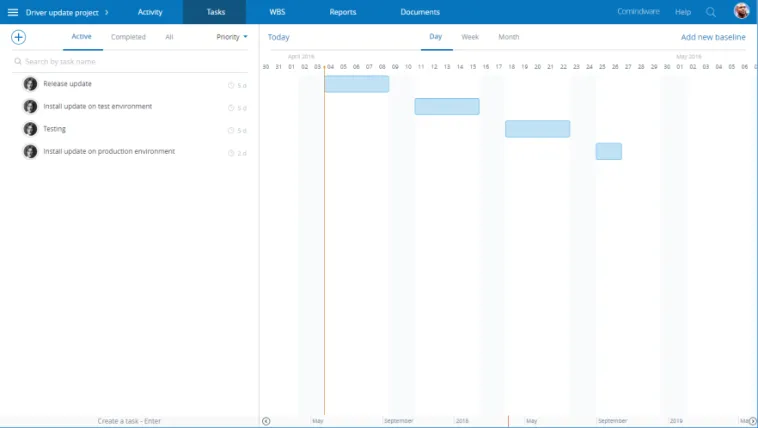Open the Release update task
The width and height of the screenshot is (758, 428).
pyautogui.click(x=67, y=84)
